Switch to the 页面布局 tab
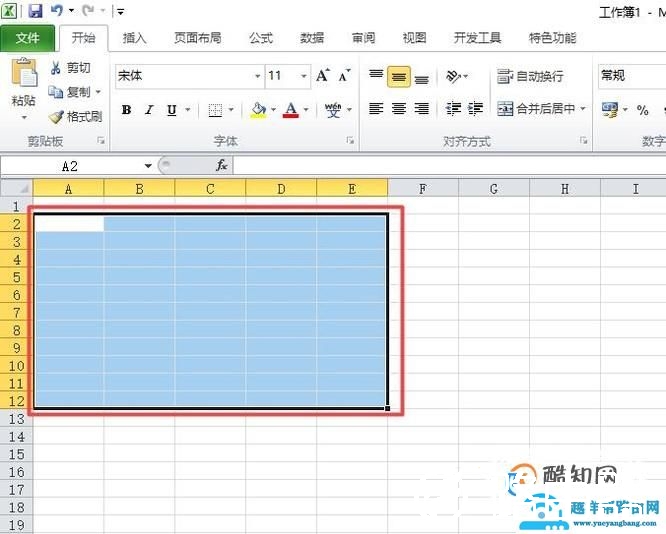666x534 pixels. 198,38
